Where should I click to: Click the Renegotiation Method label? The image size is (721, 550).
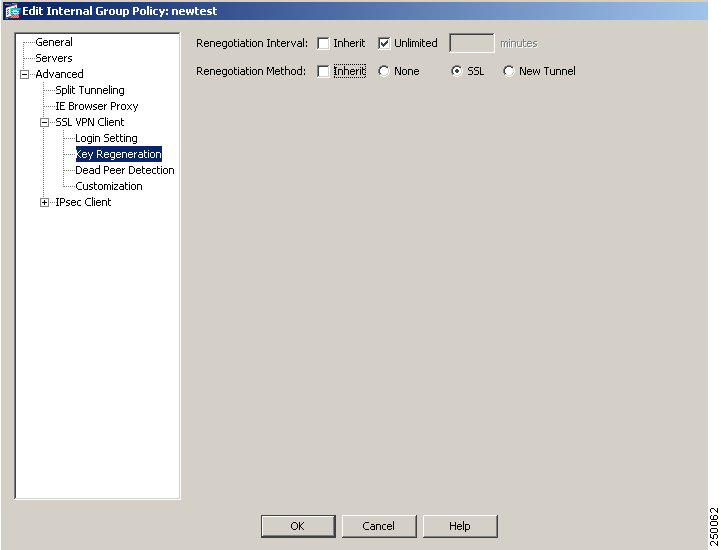pos(251,71)
